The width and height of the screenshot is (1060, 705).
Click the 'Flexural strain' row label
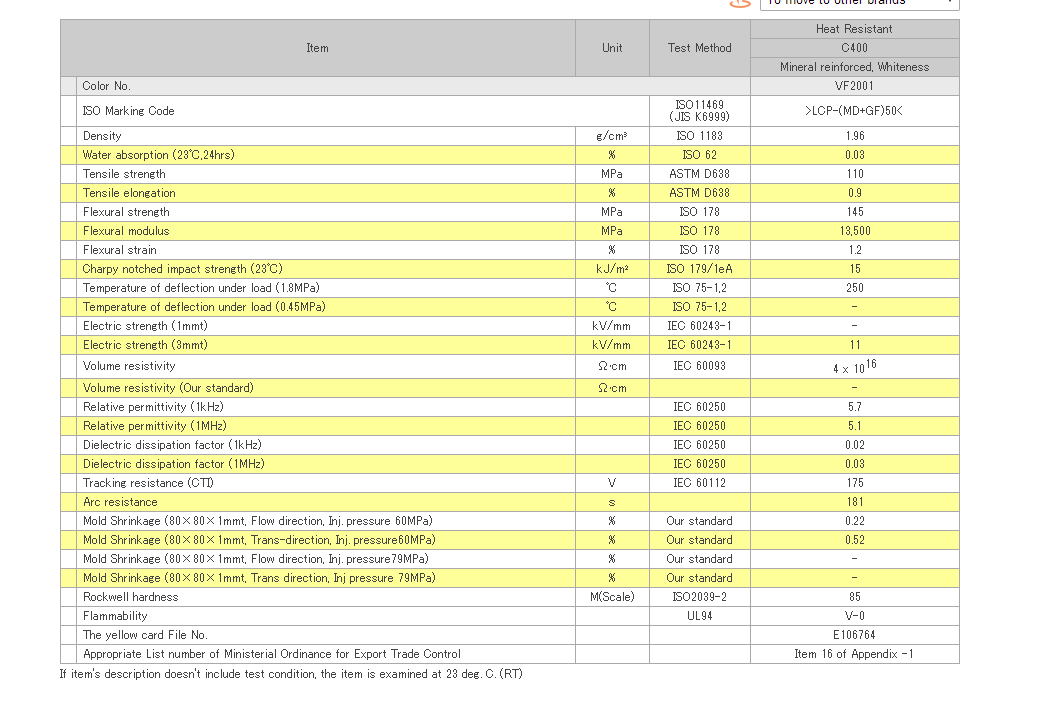pyautogui.click(x=120, y=249)
